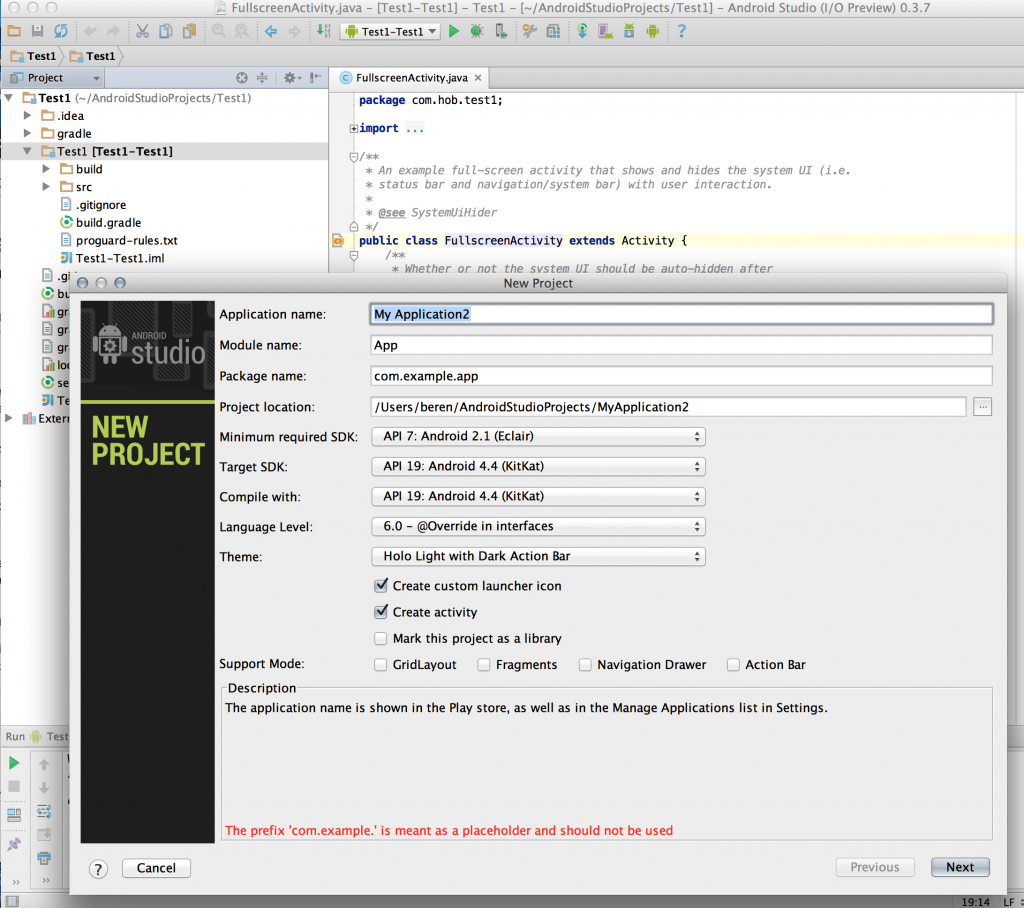The height and width of the screenshot is (908, 1024).
Task: Open Project Structure settings icon
Action: (553, 31)
